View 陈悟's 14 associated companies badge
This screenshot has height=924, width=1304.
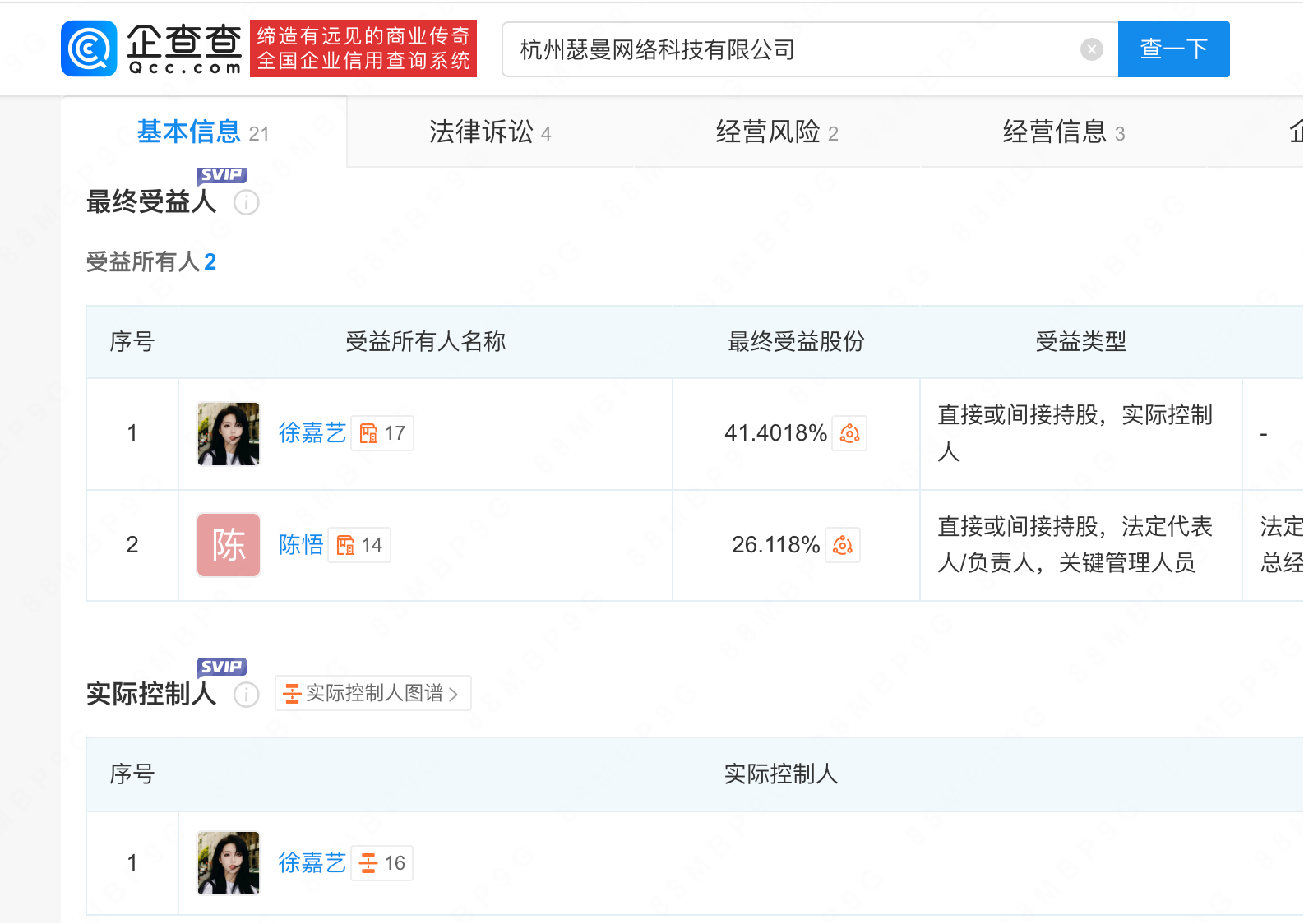359,545
